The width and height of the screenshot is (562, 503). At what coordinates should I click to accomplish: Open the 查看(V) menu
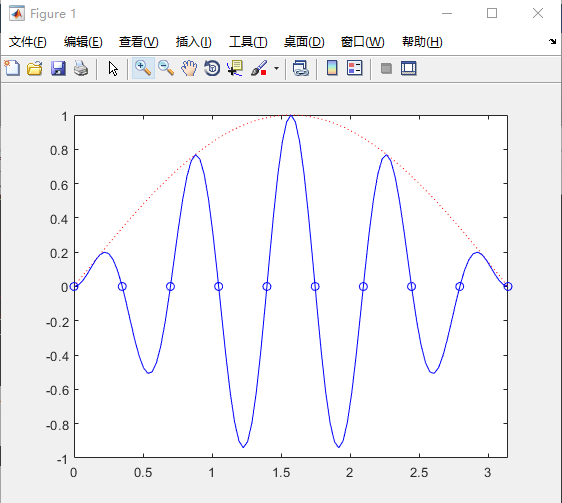pyautogui.click(x=139, y=42)
